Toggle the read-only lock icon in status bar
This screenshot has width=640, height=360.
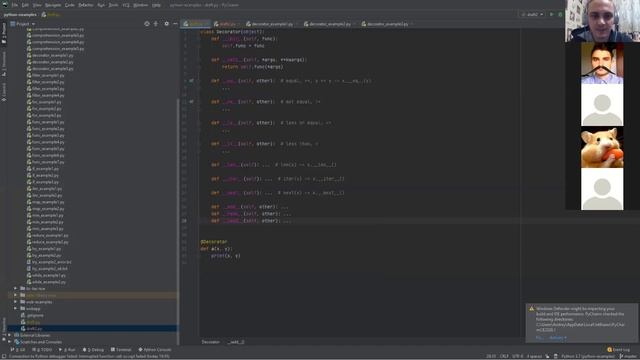547,356
